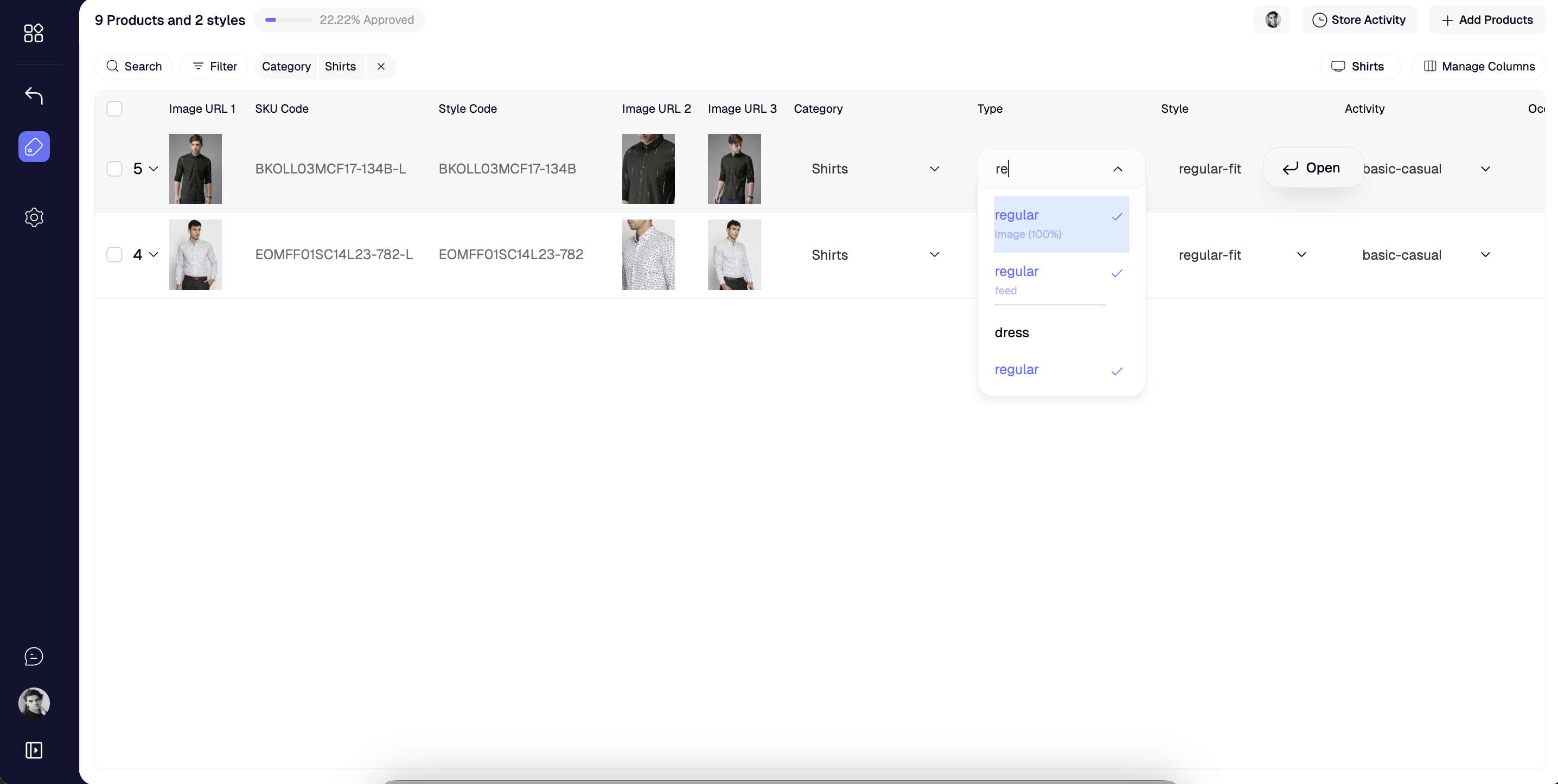Open the dashboard grid icon in sidebar
The width and height of the screenshot is (1558, 784).
[x=33, y=33]
